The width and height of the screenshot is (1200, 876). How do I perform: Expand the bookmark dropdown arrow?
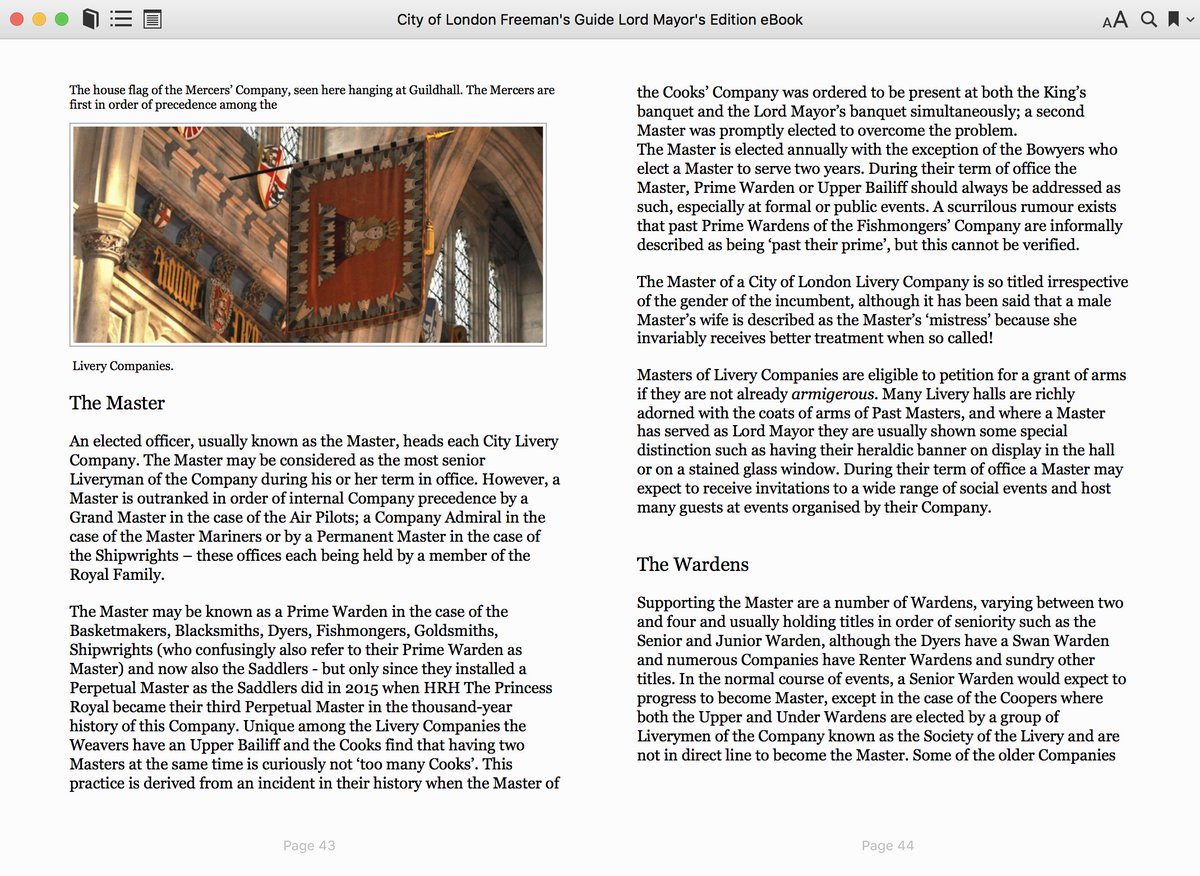click(1189, 20)
